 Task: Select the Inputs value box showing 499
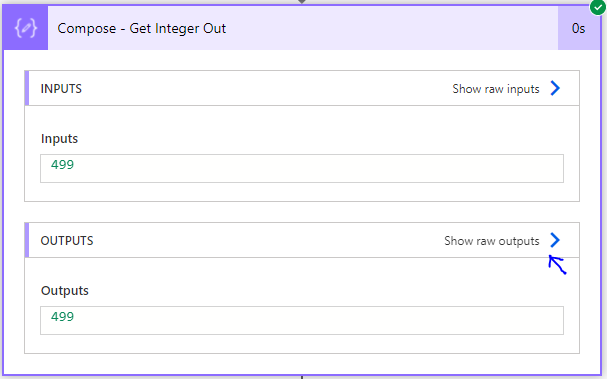[302, 168]
